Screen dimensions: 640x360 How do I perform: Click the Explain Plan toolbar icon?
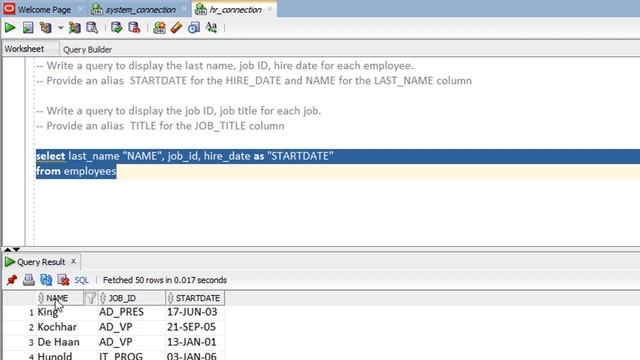point(45,28)
